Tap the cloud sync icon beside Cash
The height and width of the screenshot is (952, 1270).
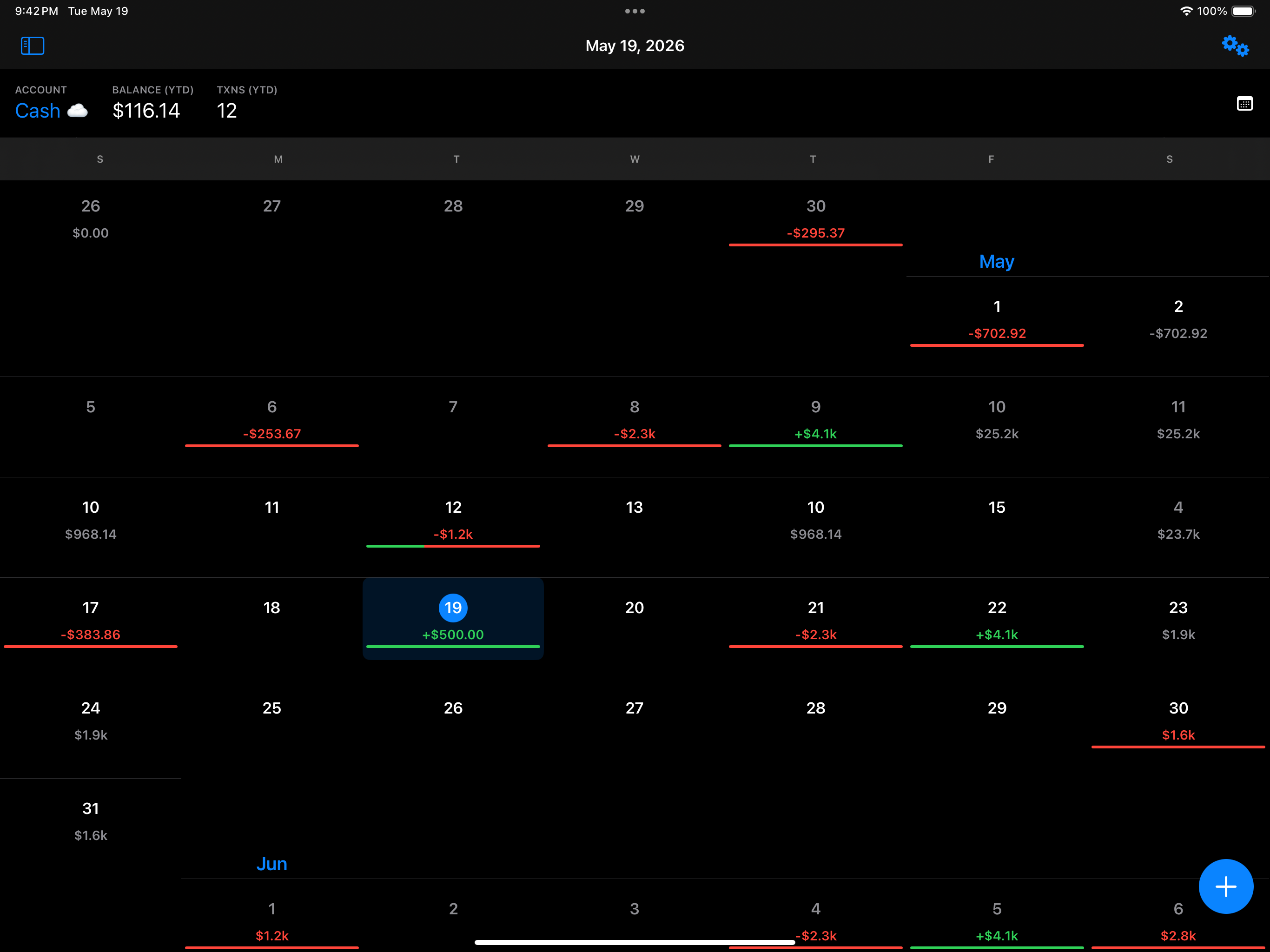78,111
